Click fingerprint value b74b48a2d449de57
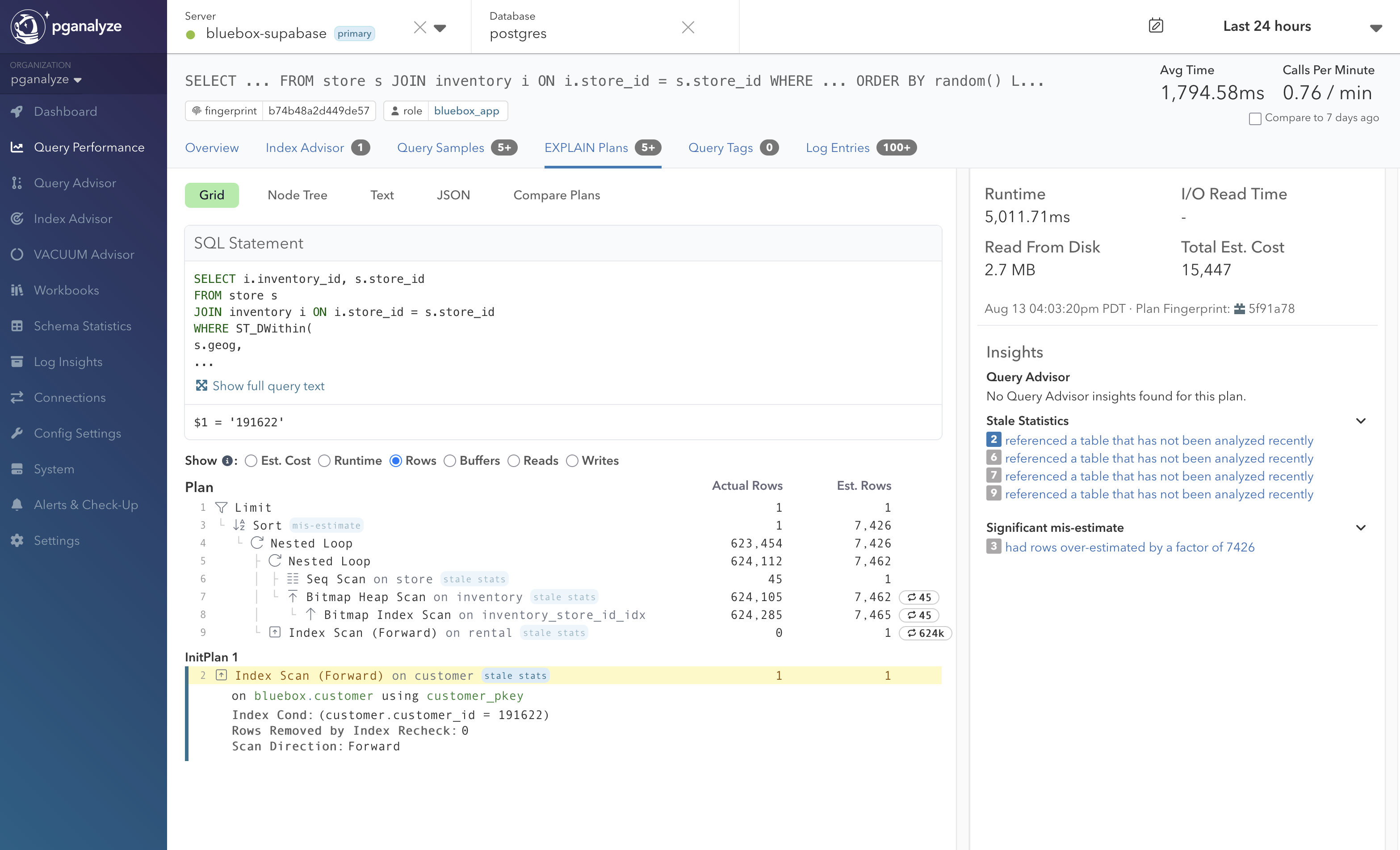 (x=319, y=111)
